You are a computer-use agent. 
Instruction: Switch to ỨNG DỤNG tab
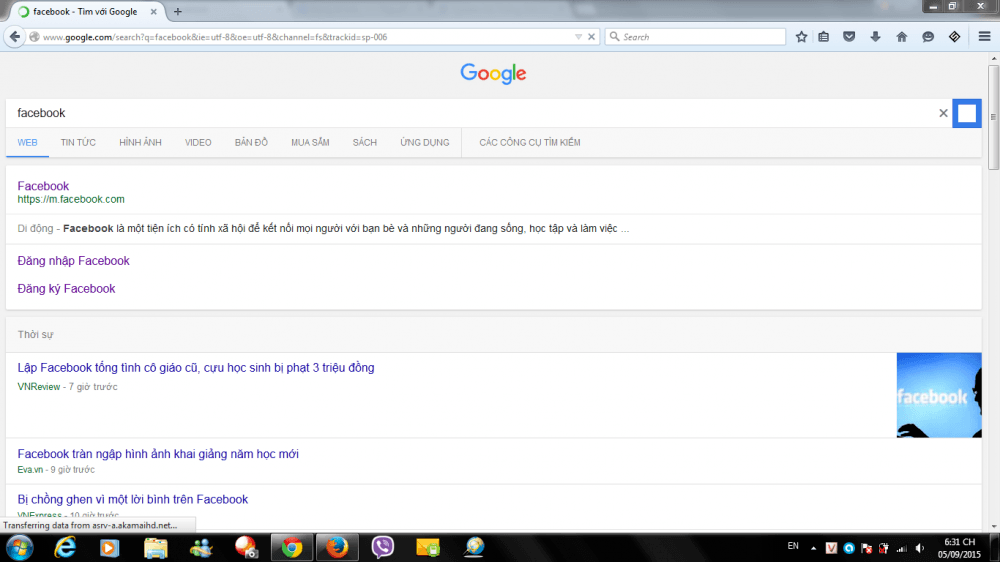(x=425, y=142)
